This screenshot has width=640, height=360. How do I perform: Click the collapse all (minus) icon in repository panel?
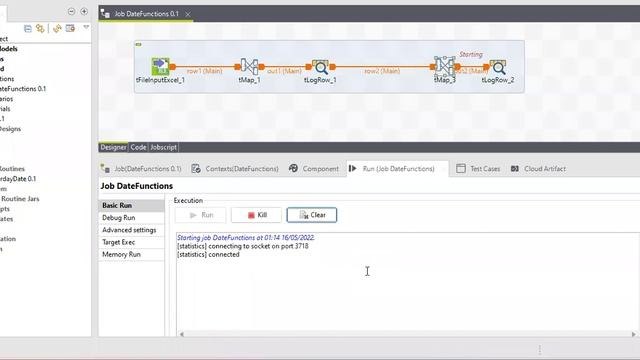click(71, 11)
